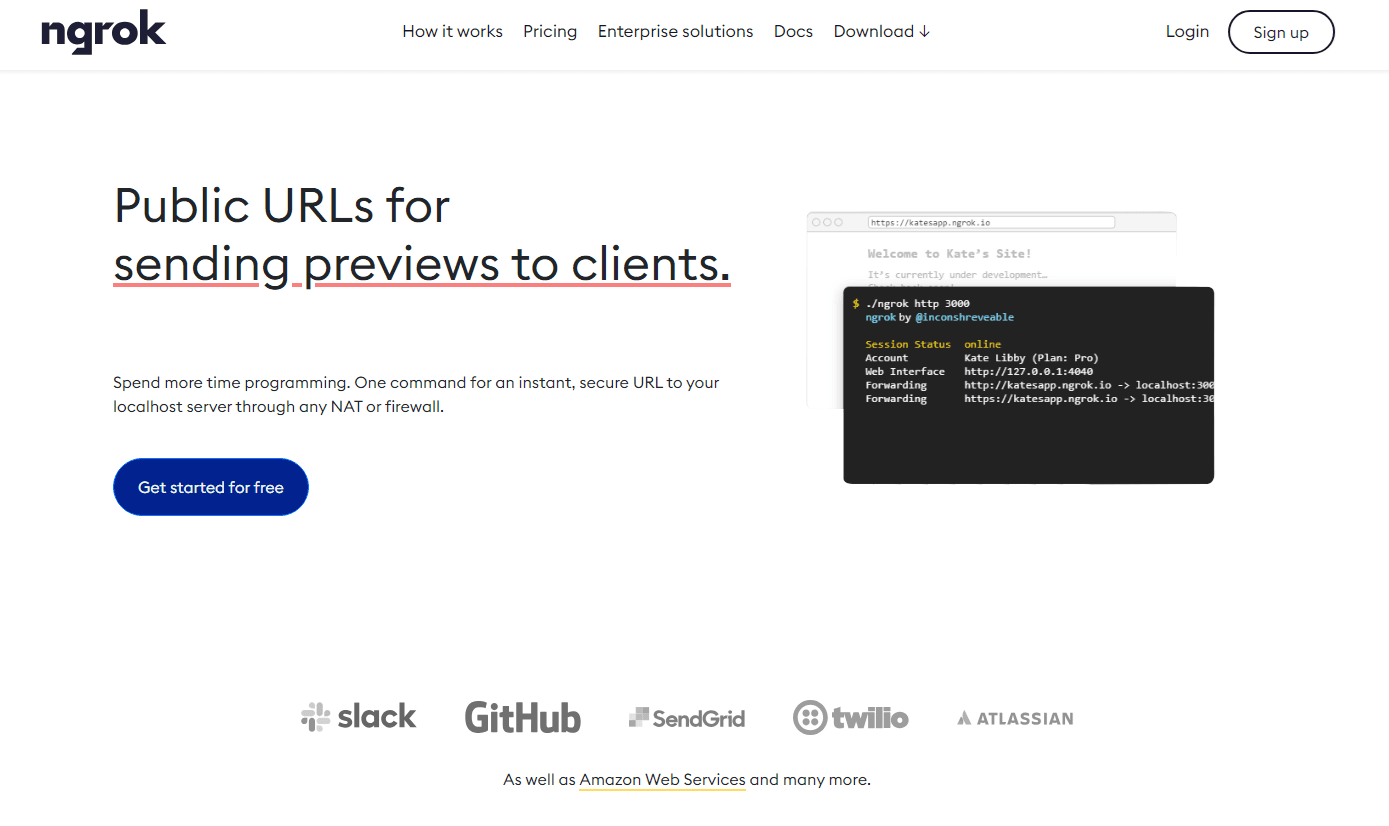Open Enterprise solutions page
Viewport: 1389px width, 826px height.
(675, 32)
